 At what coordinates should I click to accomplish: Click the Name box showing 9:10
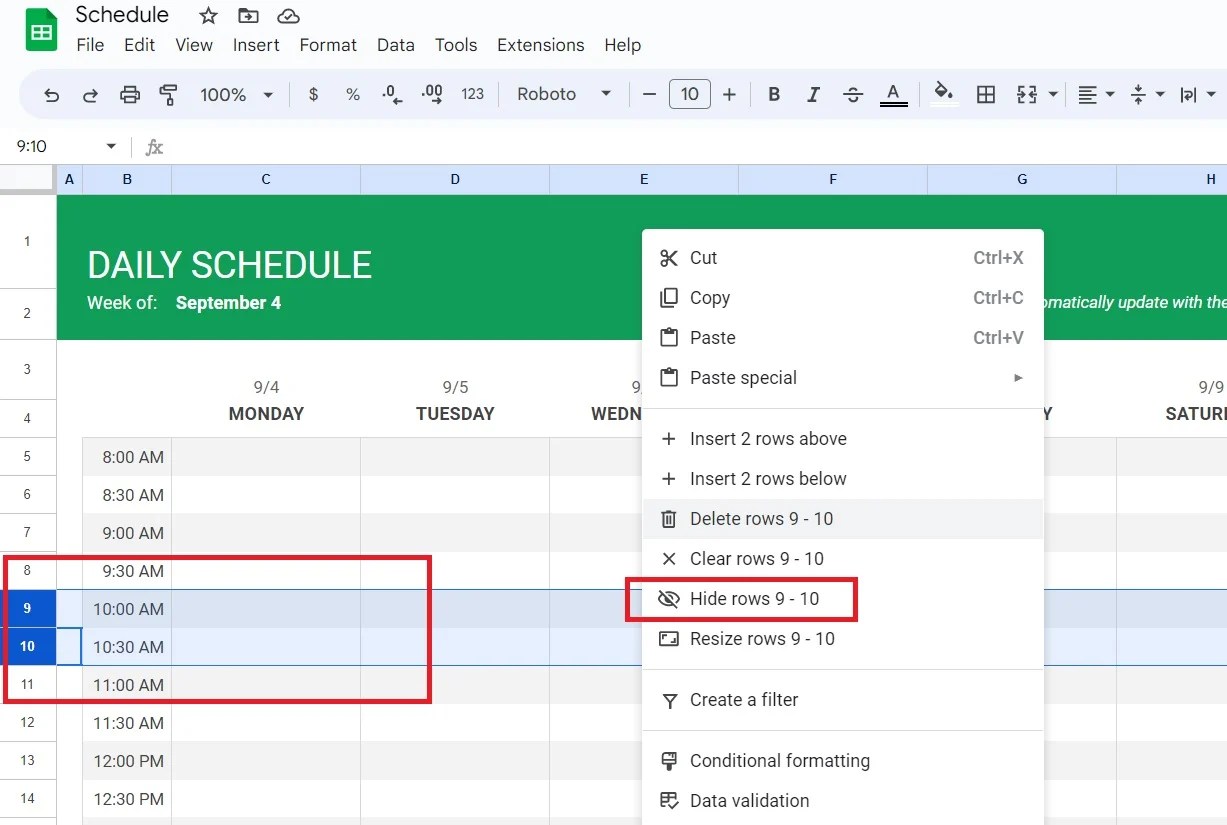(40, 145)
